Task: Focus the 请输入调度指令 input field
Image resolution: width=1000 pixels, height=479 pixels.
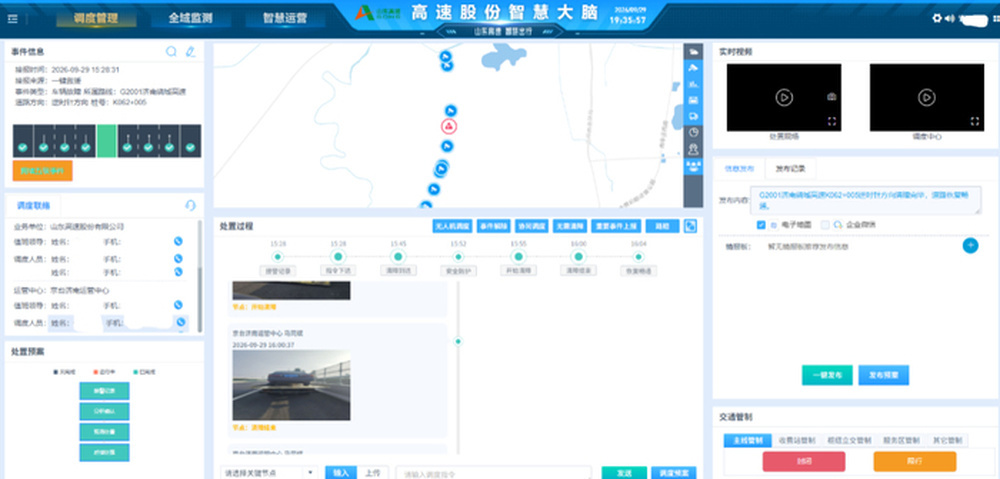Action: (493, 473)
